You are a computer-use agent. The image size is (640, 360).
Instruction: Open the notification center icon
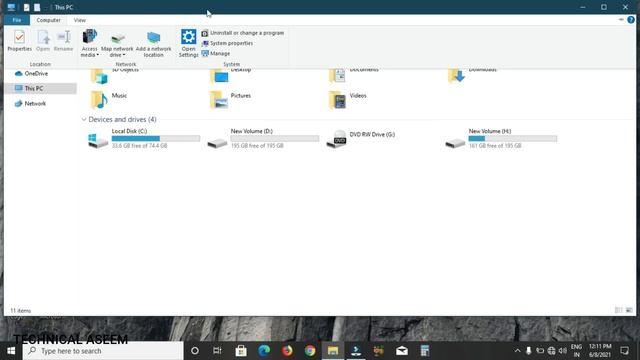click(624, 351)
